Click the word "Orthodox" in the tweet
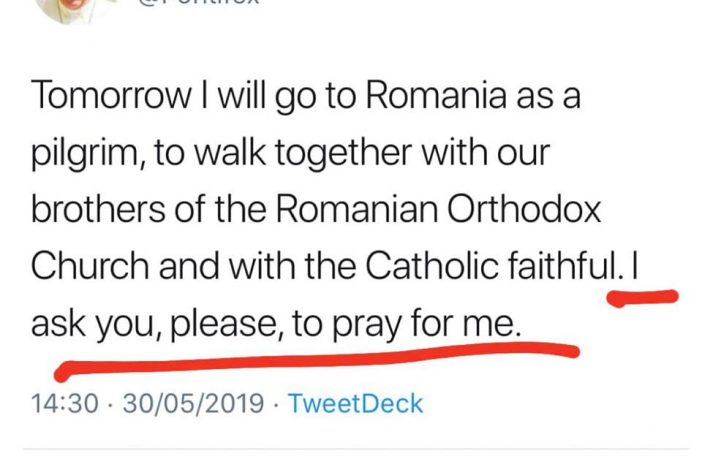The image size is (702, 456). (524, 209)
